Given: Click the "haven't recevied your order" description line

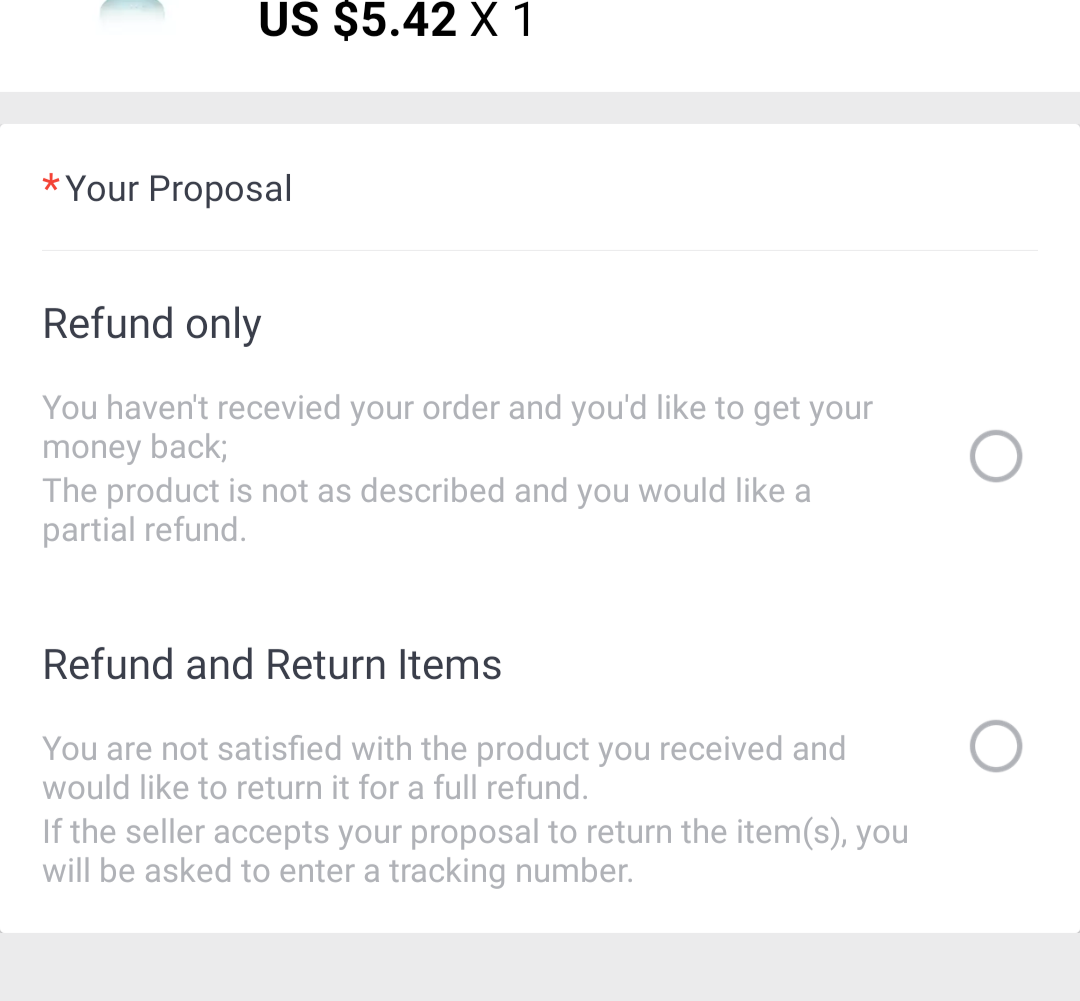Looking at the screenshot, I should tap(457, 408).
